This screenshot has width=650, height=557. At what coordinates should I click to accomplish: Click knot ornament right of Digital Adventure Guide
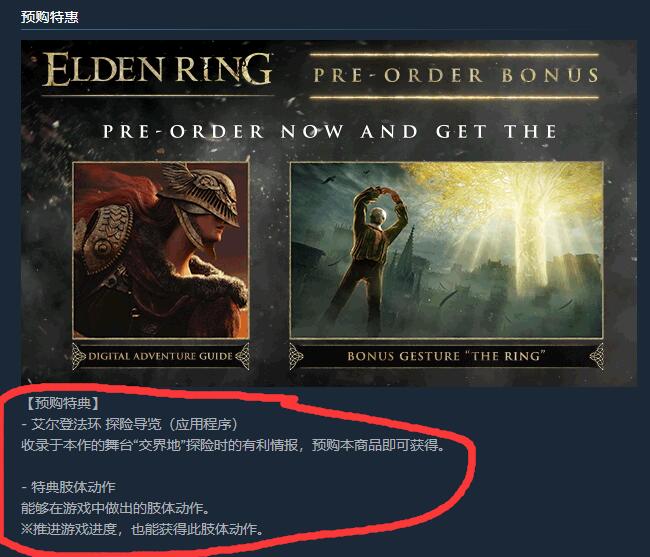click(x=243, y=356)
